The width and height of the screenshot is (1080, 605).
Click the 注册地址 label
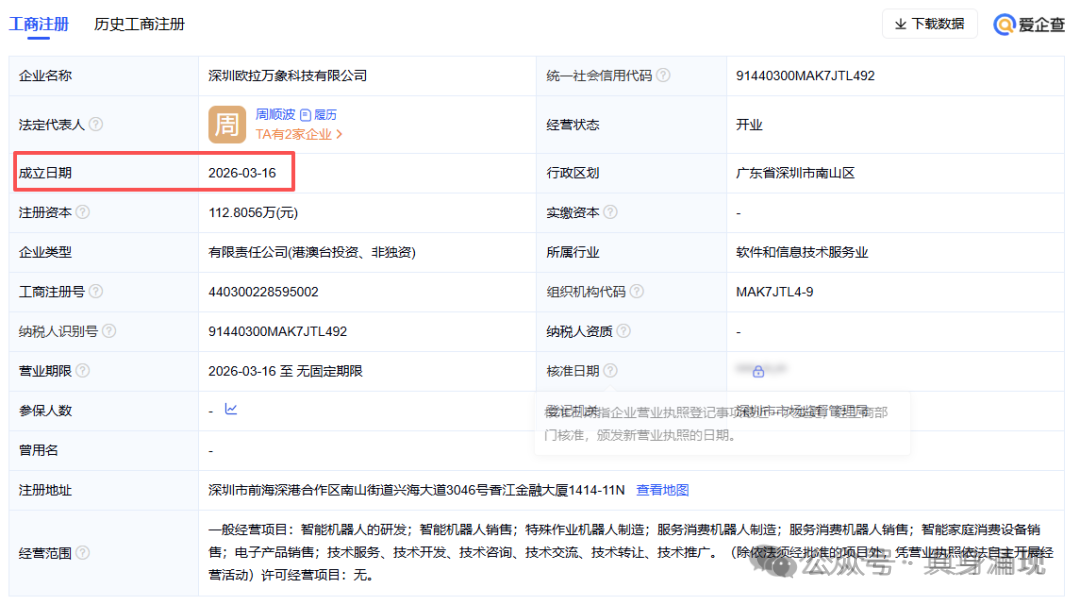pos(45,490)
